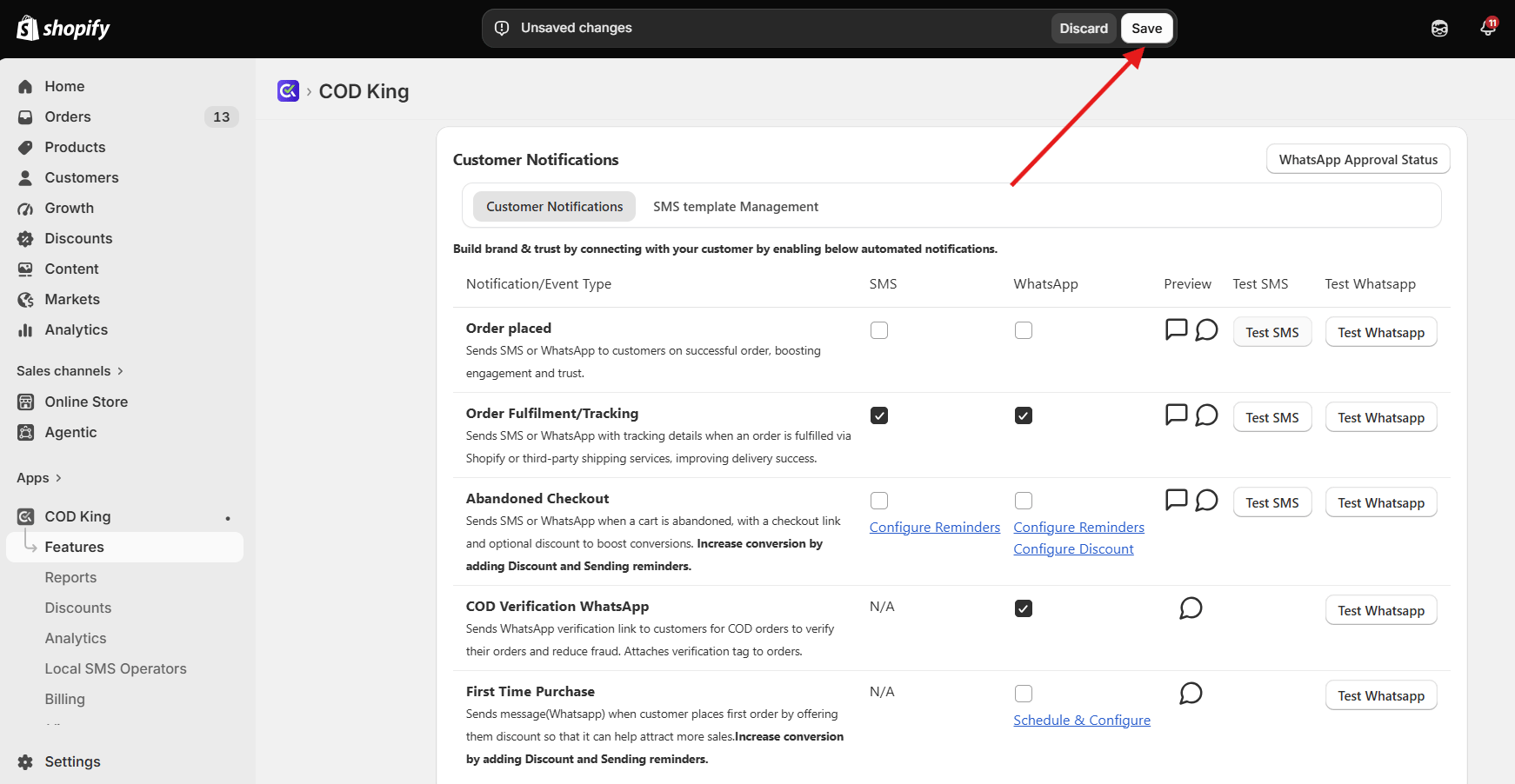Discard the unsaved changes
1515x784 pixels.
click(1084, 29)
